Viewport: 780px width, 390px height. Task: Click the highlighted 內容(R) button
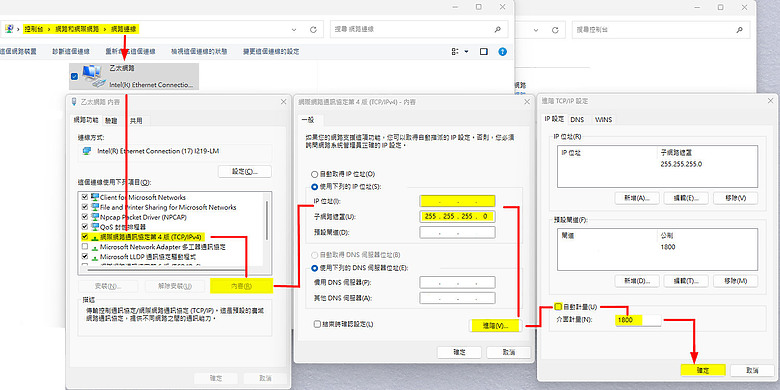click(x=241, y=286)
